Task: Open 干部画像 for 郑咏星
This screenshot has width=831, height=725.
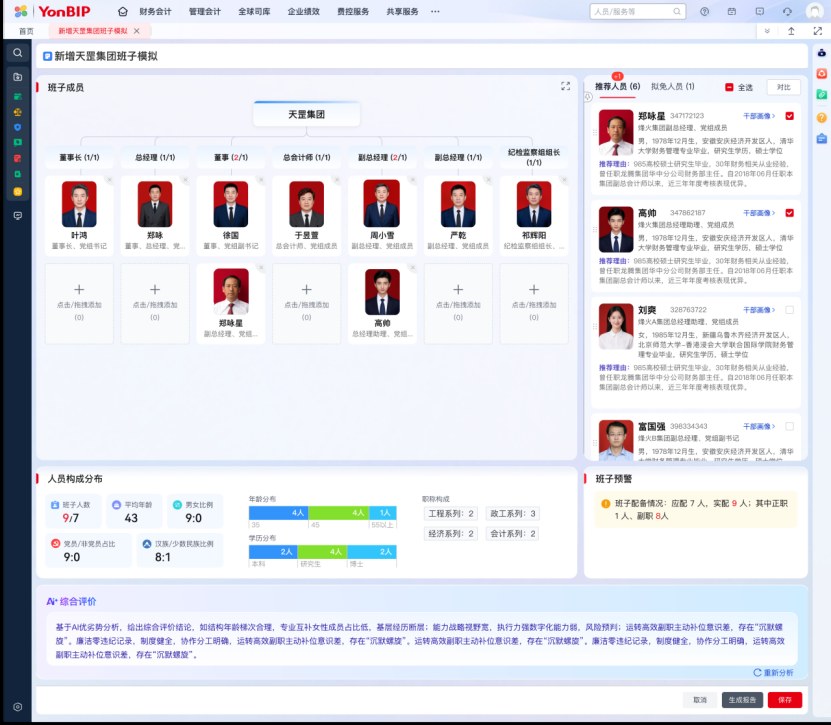Action: click(759, 116)
